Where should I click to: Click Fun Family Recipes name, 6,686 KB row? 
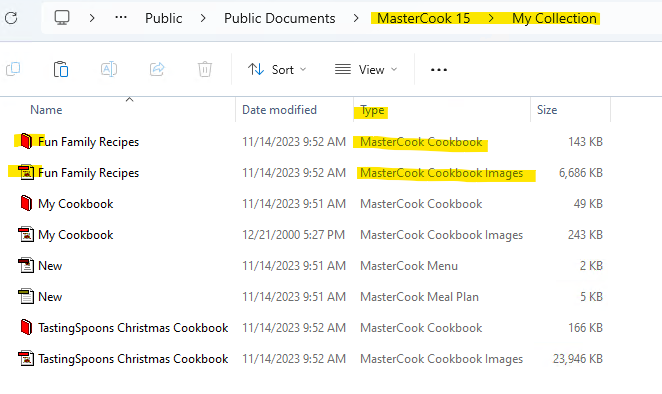pyautogui.click(x=88, y=173)
